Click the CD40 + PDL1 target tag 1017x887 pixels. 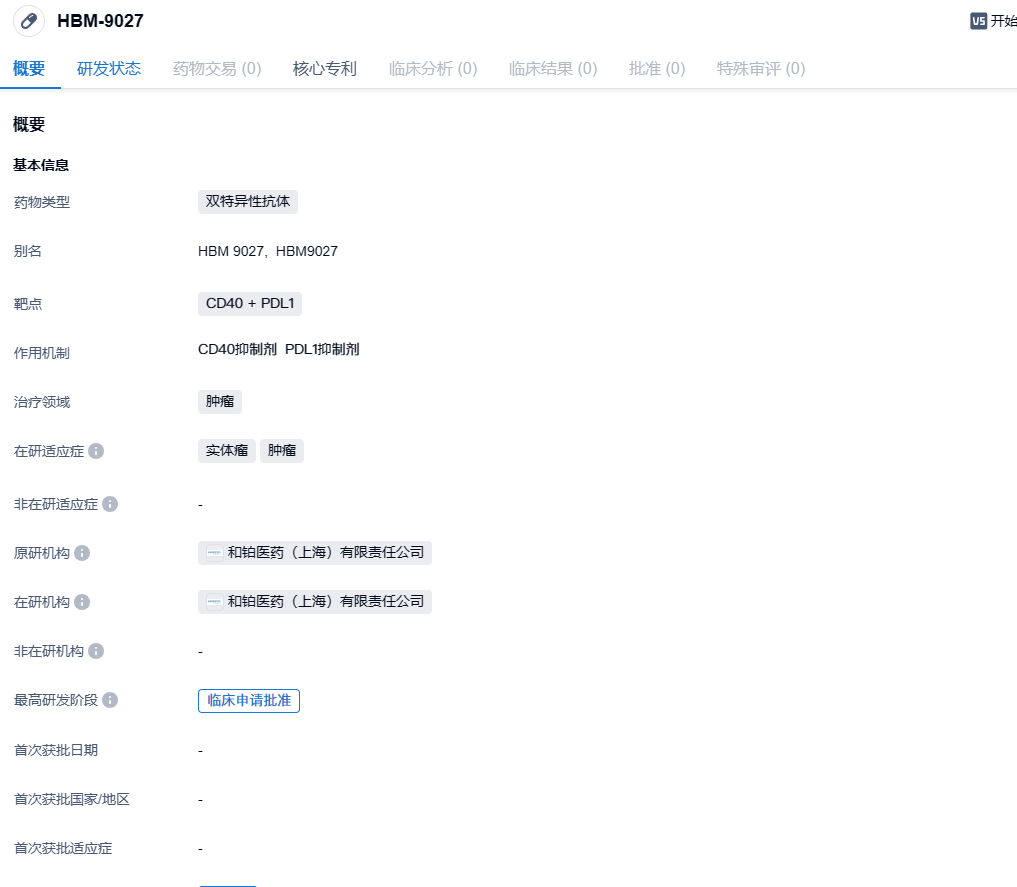250,303
